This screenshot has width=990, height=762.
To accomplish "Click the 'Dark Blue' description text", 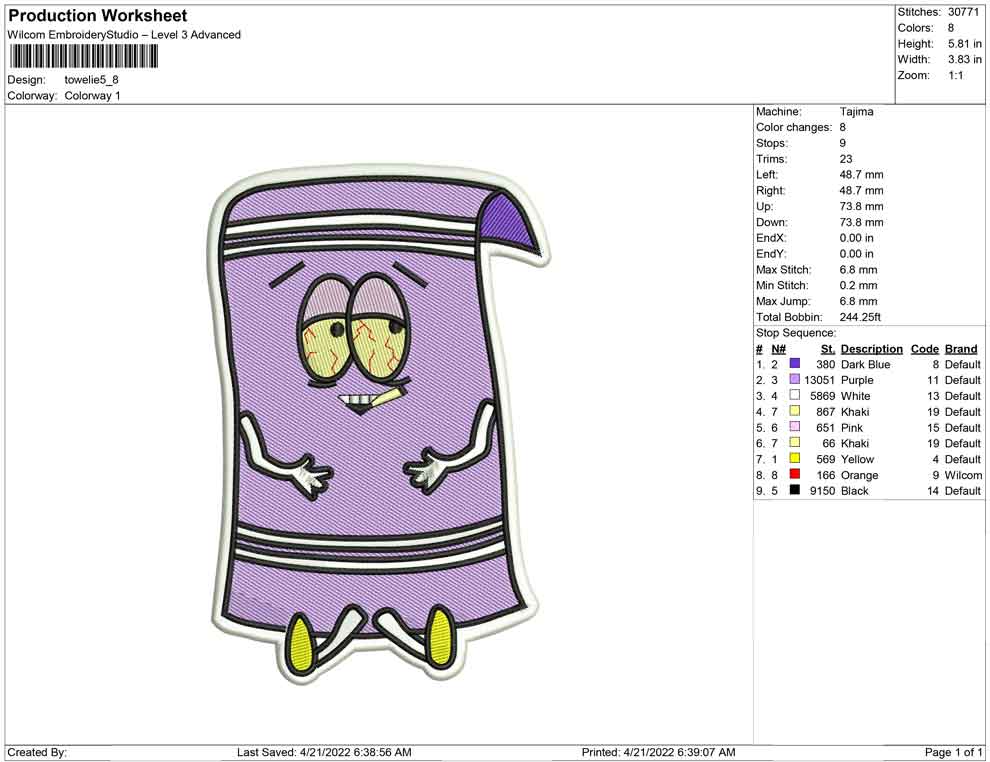I will click(x=866, y=364).
